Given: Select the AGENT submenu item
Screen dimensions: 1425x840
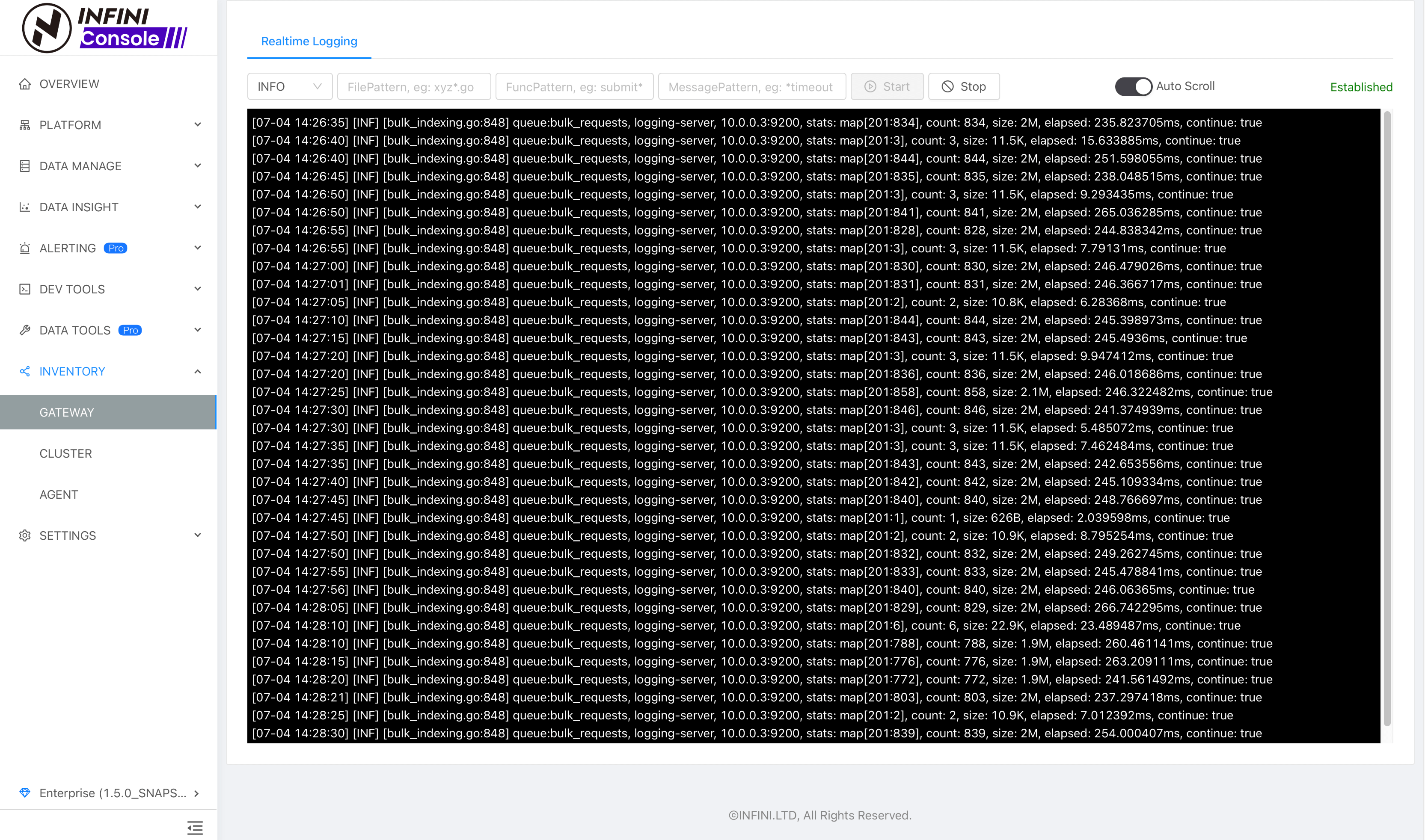Looking at the screenshot, I should click(x=108, y=494).
